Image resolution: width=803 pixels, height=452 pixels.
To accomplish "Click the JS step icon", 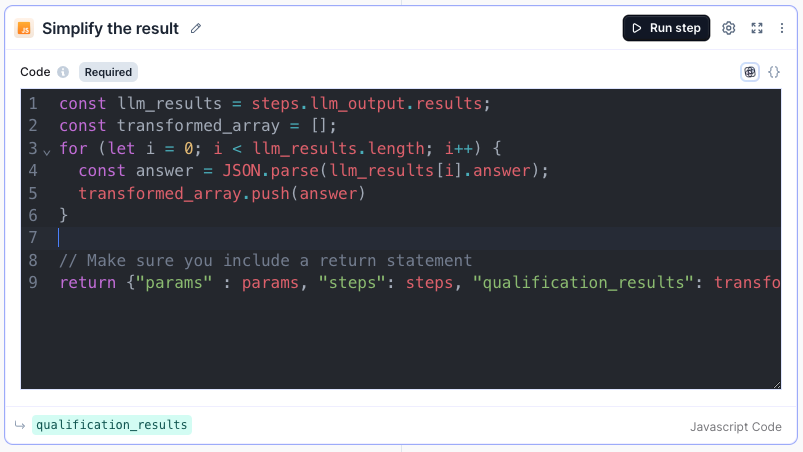I will coord(24,28).
